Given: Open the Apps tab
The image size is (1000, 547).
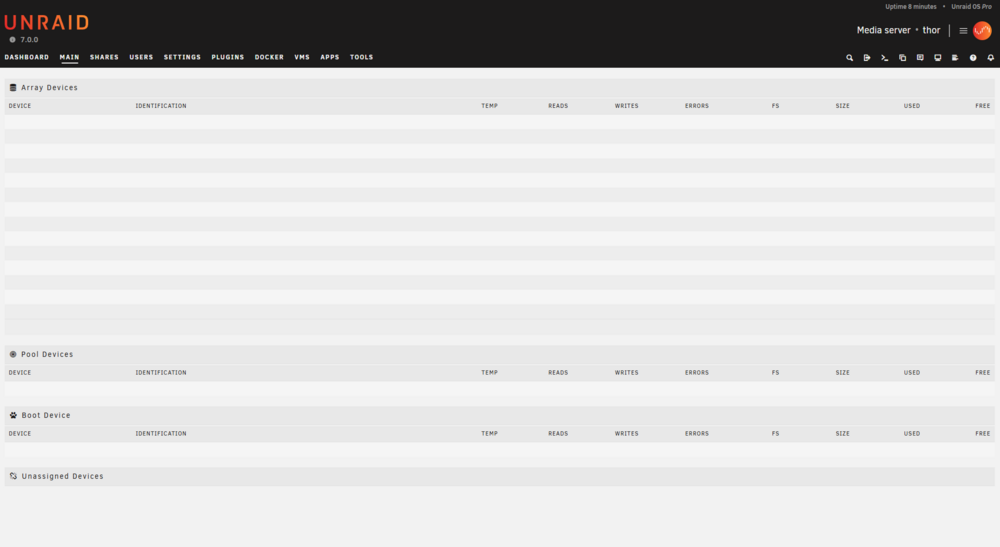Looking at the screenshot, I should pos(330,57).
